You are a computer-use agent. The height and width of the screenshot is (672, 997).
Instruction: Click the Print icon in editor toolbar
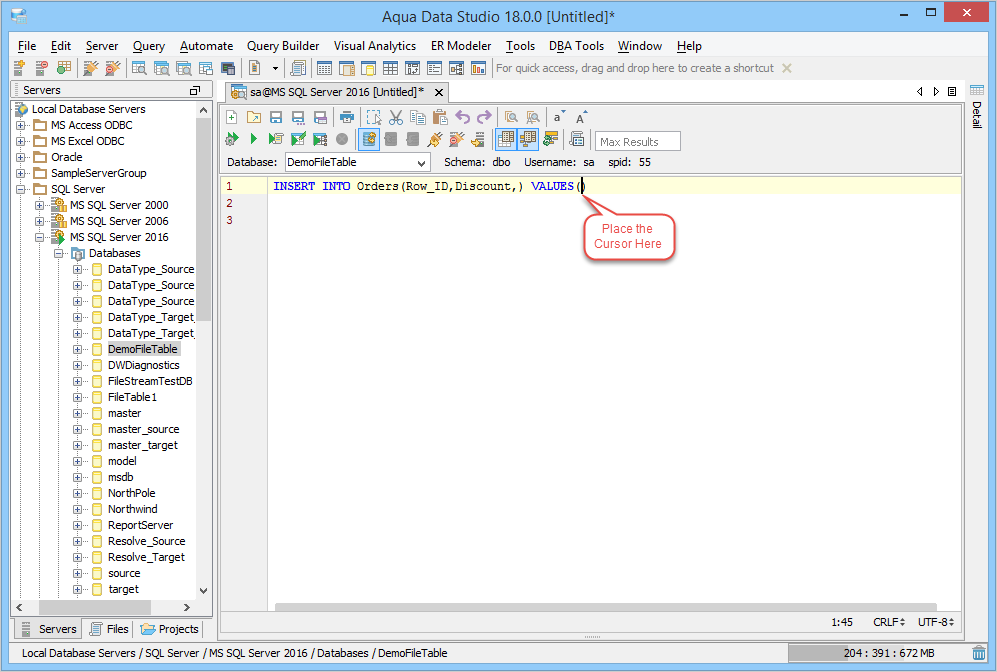click(x=347, y=117)
